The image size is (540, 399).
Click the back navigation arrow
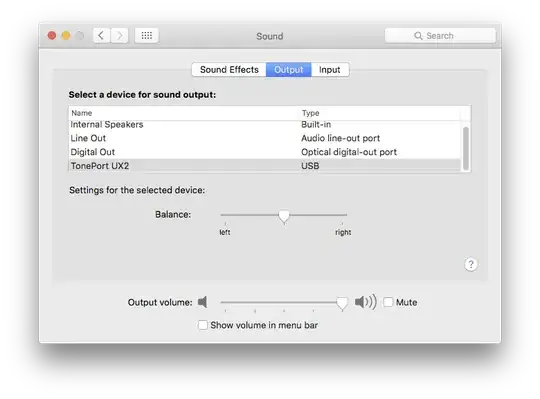pos(101,35)
